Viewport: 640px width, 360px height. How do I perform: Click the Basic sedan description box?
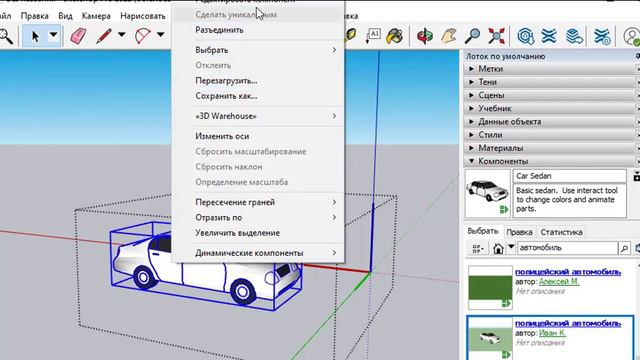[x=570, y=201]
